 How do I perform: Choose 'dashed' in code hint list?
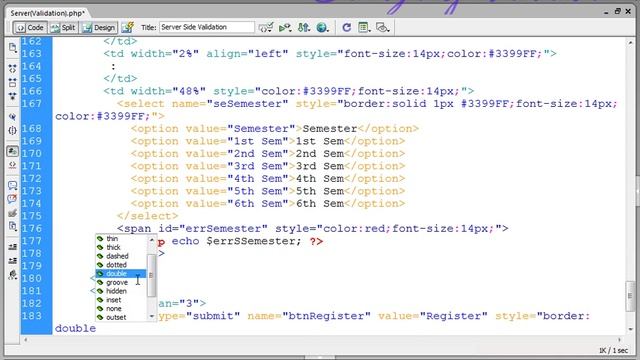point(121,256)
